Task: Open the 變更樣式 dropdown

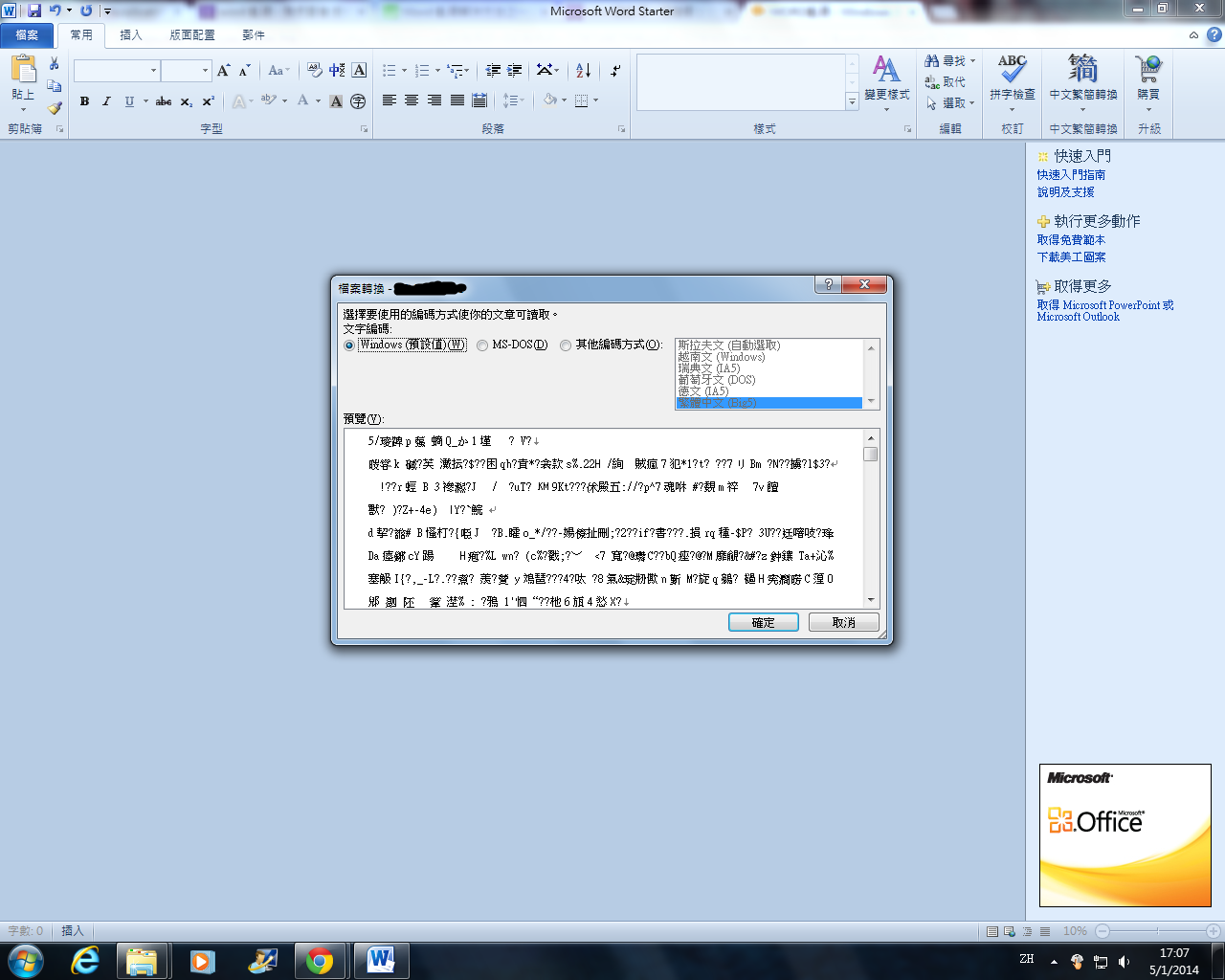Action: [887, 83]
